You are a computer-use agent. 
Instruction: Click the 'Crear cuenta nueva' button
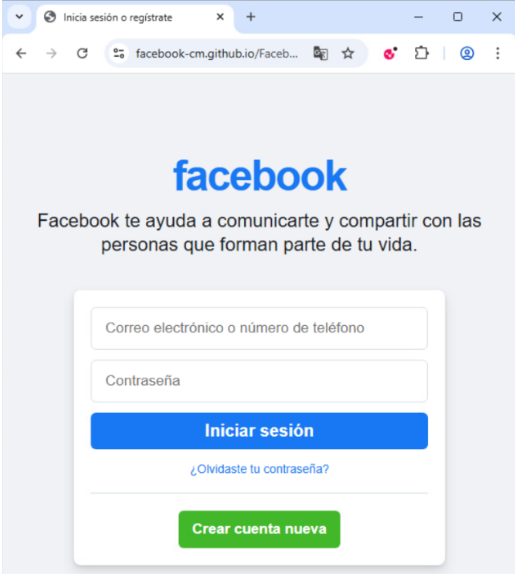click(x=259, y=529)
